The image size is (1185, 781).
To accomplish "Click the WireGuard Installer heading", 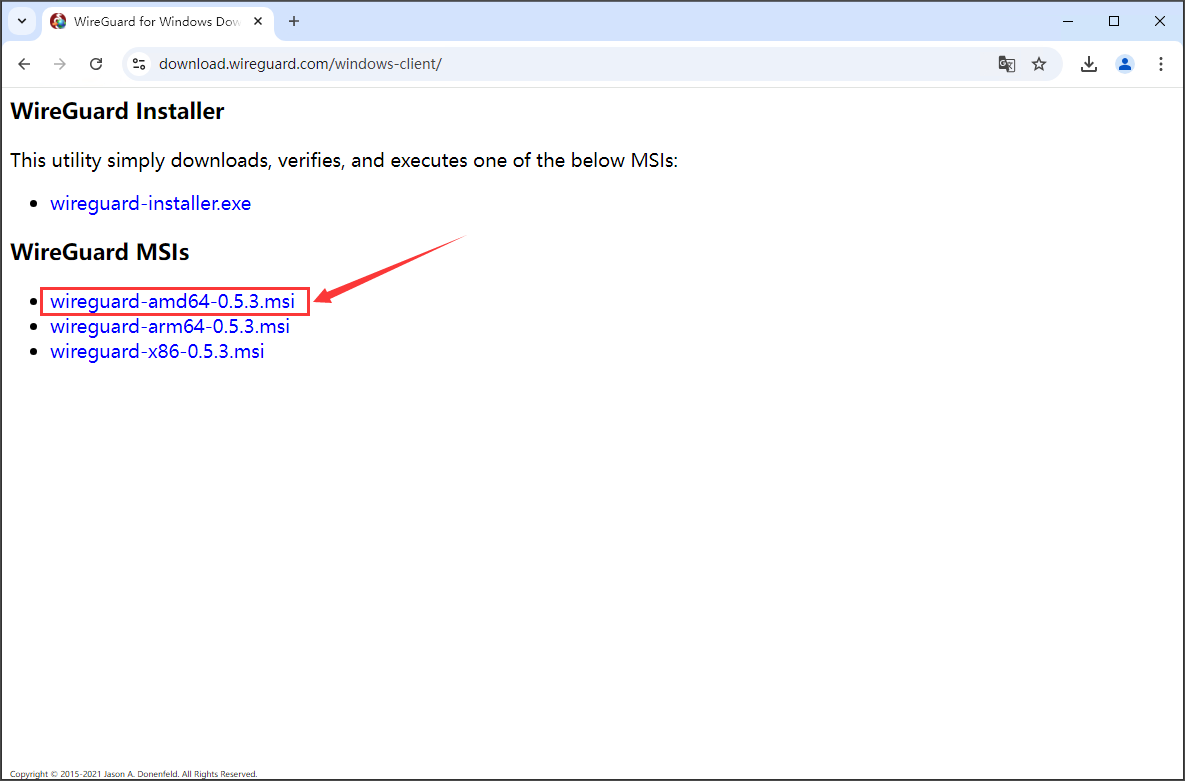I will [117, 111].
